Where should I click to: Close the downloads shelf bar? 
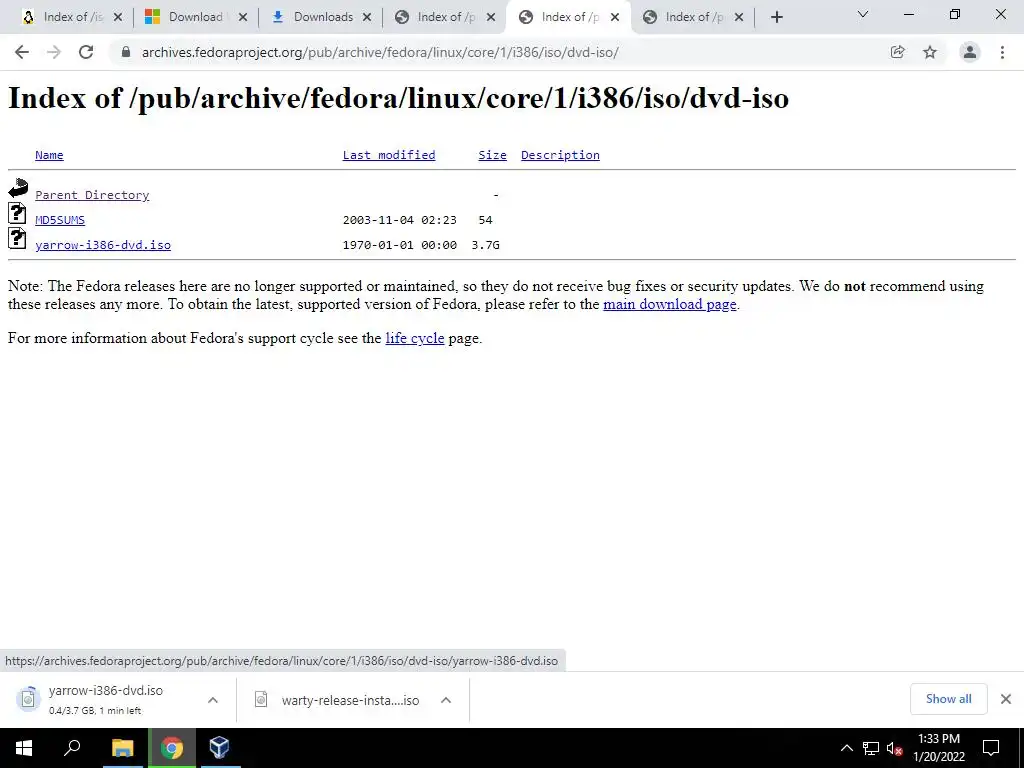pos(1006,699)
